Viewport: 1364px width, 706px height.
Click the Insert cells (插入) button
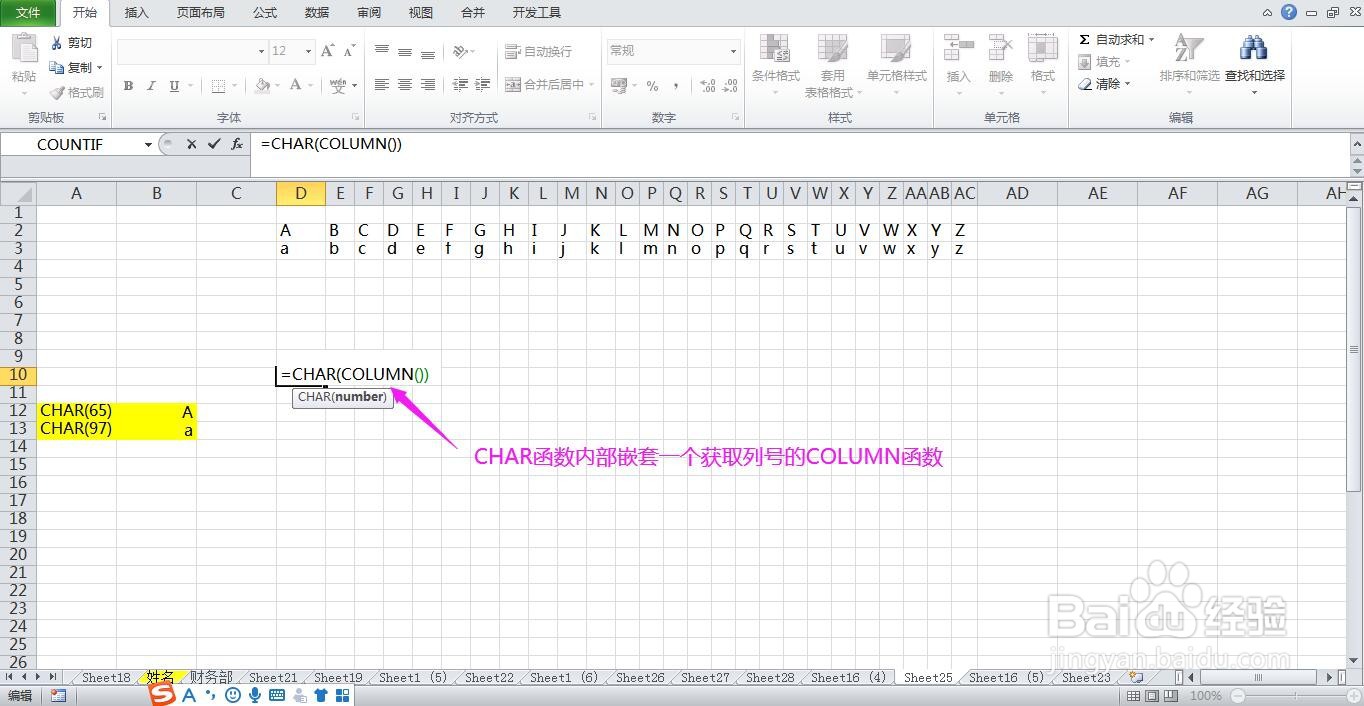tap(958, 65)
